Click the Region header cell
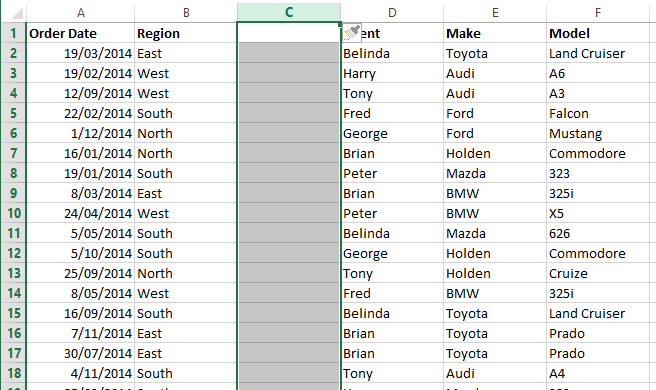This screenshot has height=390, width=656. pos(186,33)
